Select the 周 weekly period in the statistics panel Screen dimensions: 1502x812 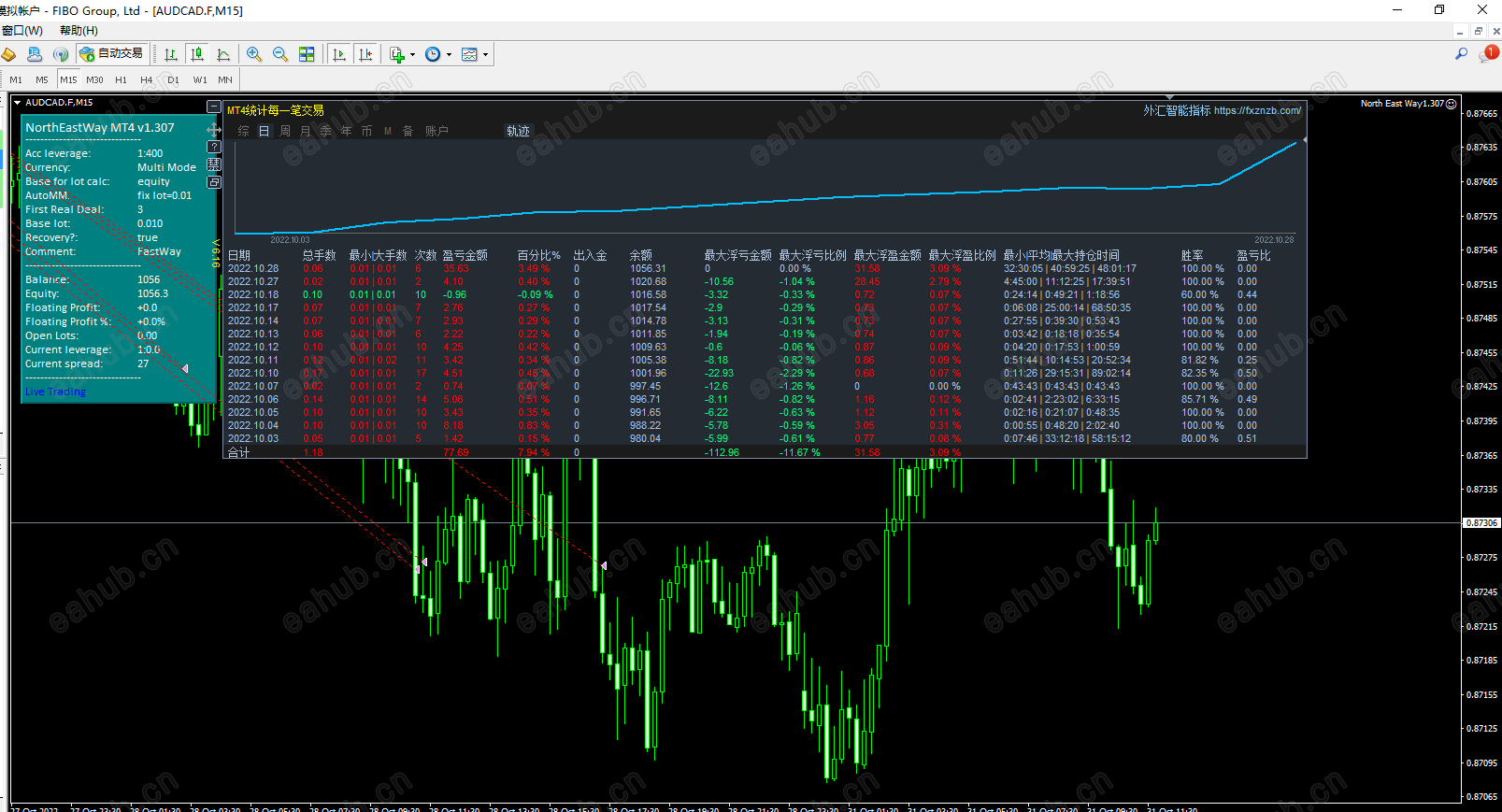pyautogui.click(x=285, y=131)
